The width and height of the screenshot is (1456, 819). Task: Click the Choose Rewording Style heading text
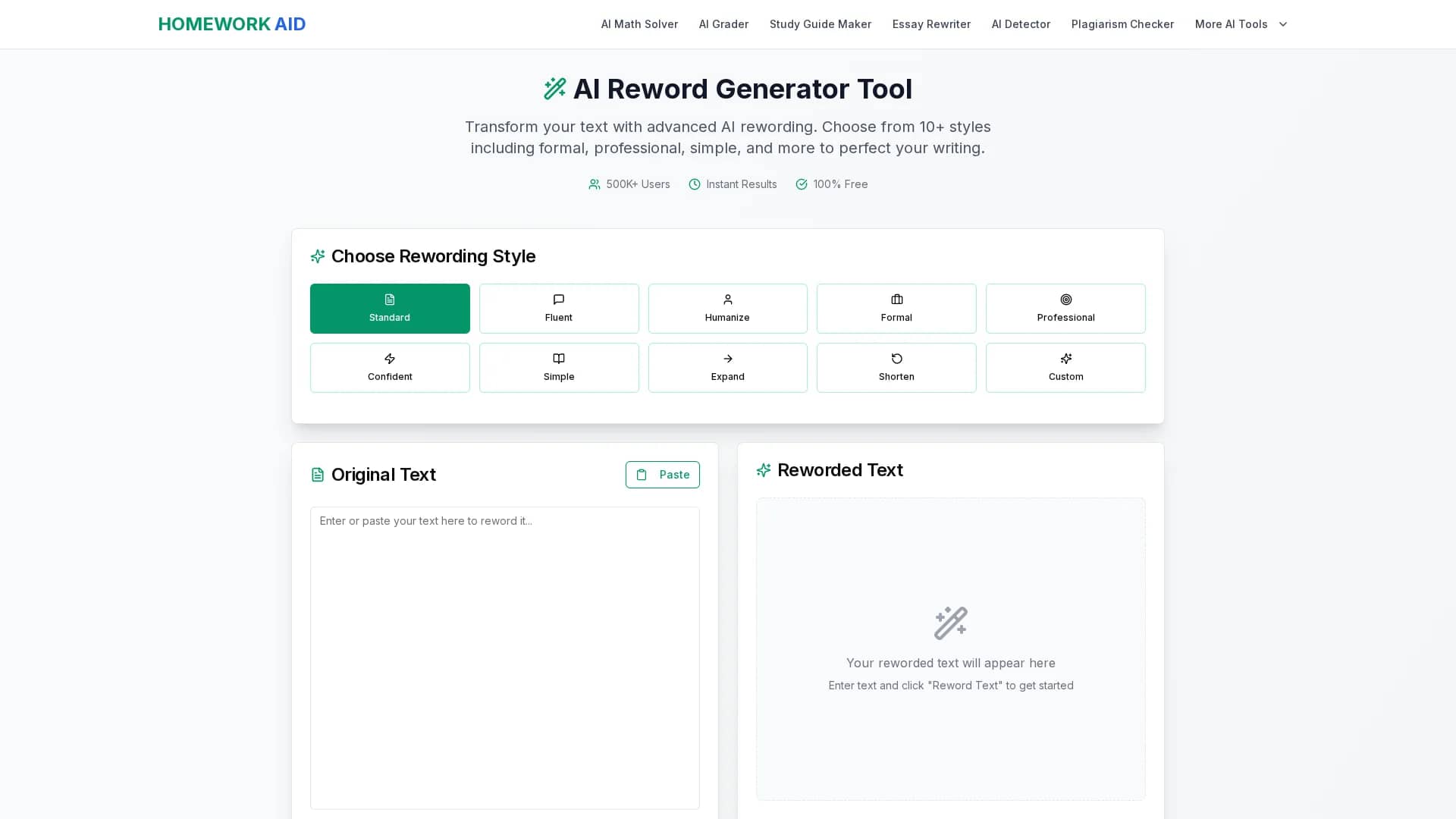pyautogui.click(x=434, y=256)
